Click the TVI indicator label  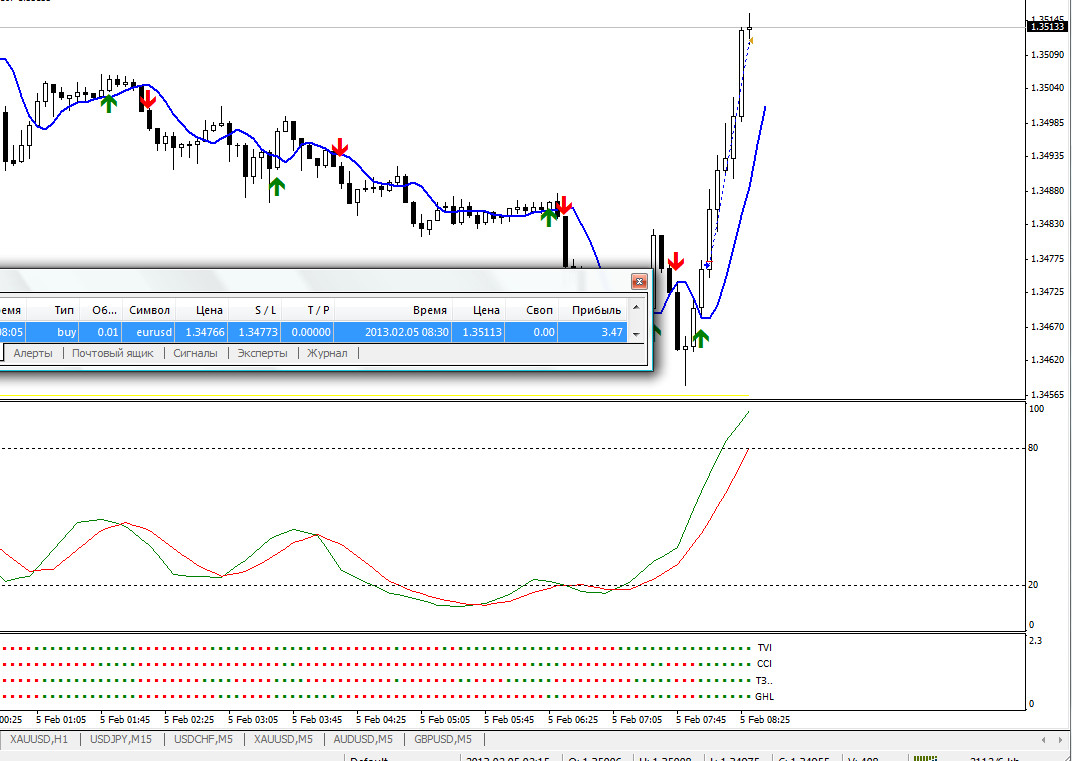(x=764, y=647)
